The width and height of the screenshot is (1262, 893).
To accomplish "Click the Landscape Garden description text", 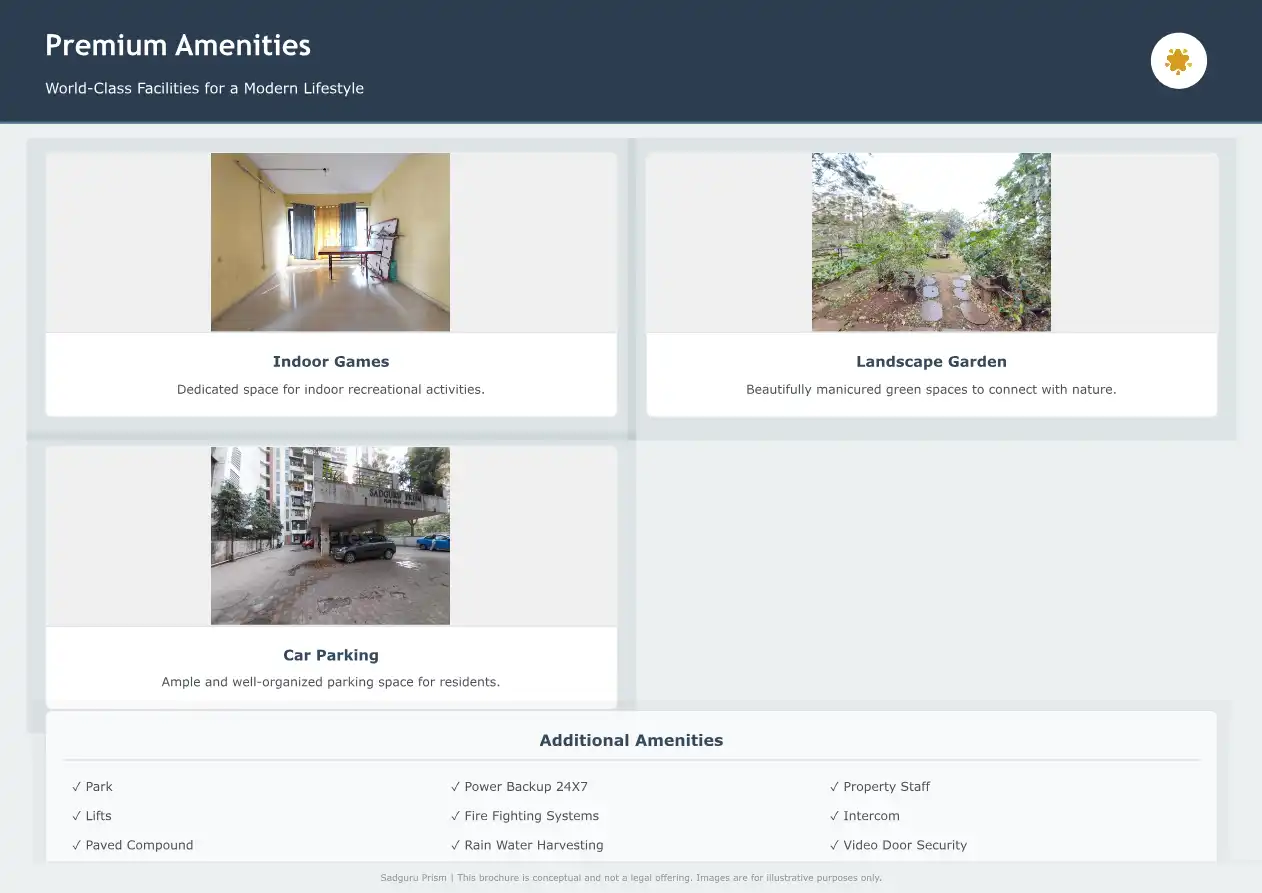I will [930, 390].
